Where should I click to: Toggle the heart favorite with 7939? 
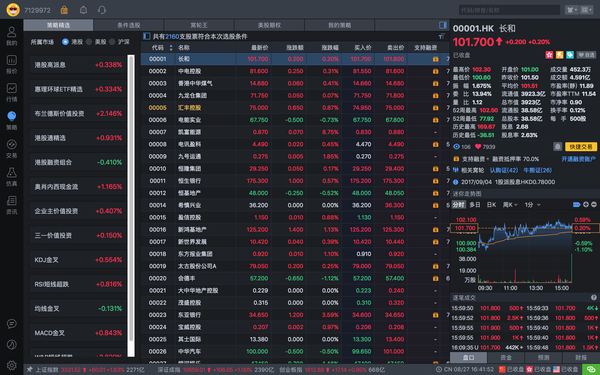[x=478, y=147]
